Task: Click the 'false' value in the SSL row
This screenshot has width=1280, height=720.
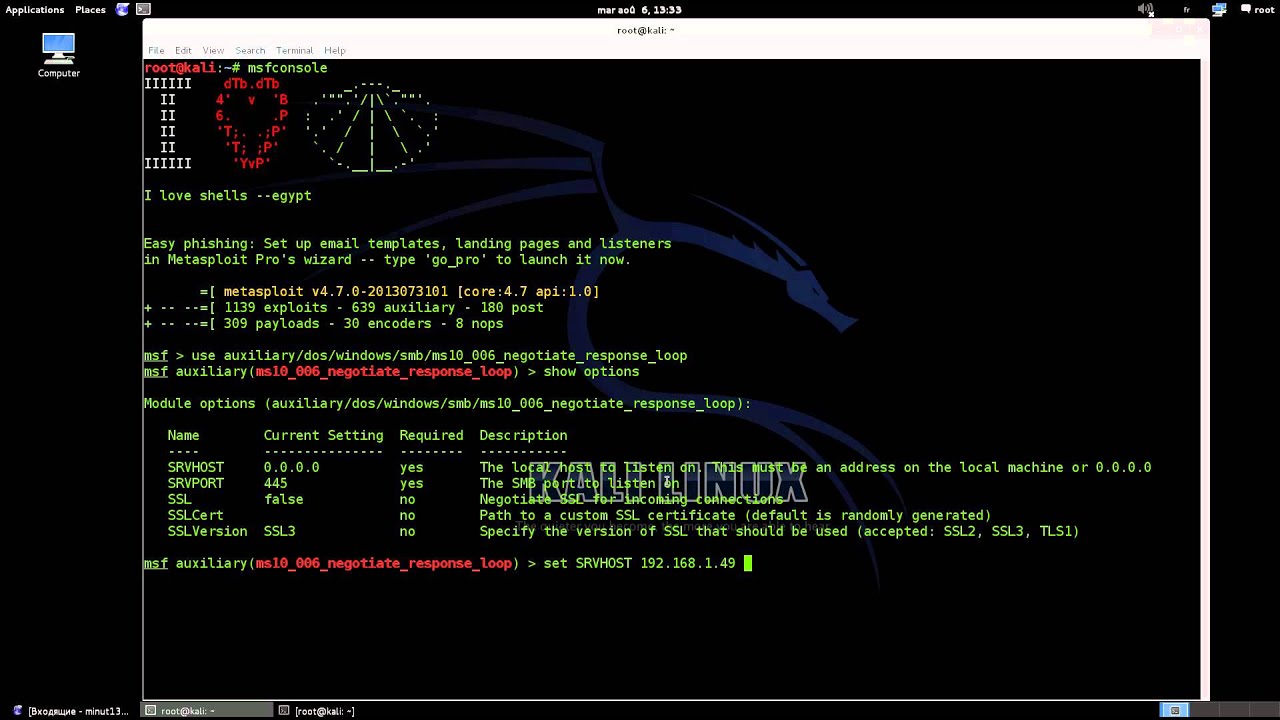Action: point(283,499)
